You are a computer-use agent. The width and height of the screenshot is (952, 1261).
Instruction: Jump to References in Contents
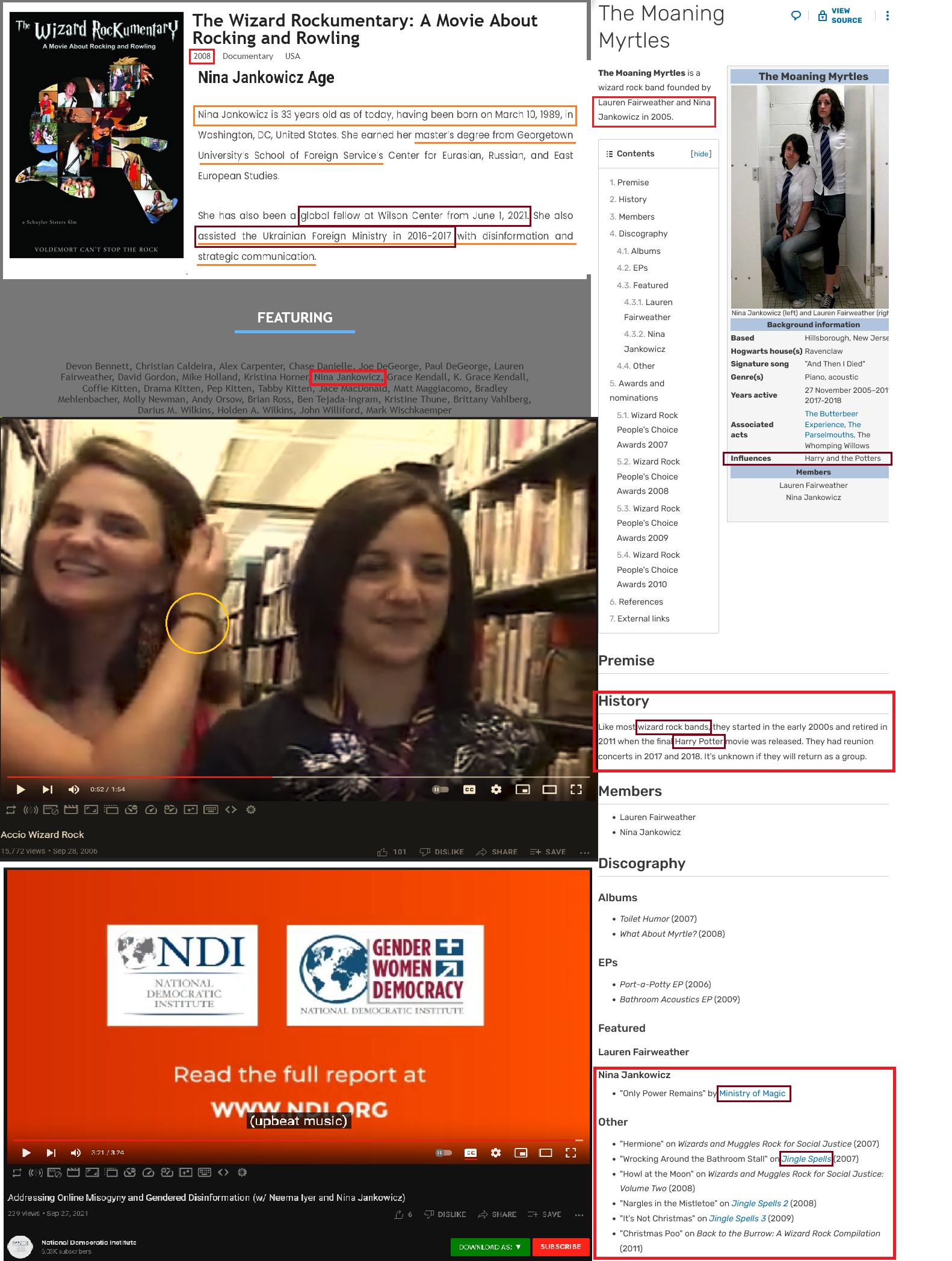636,602
